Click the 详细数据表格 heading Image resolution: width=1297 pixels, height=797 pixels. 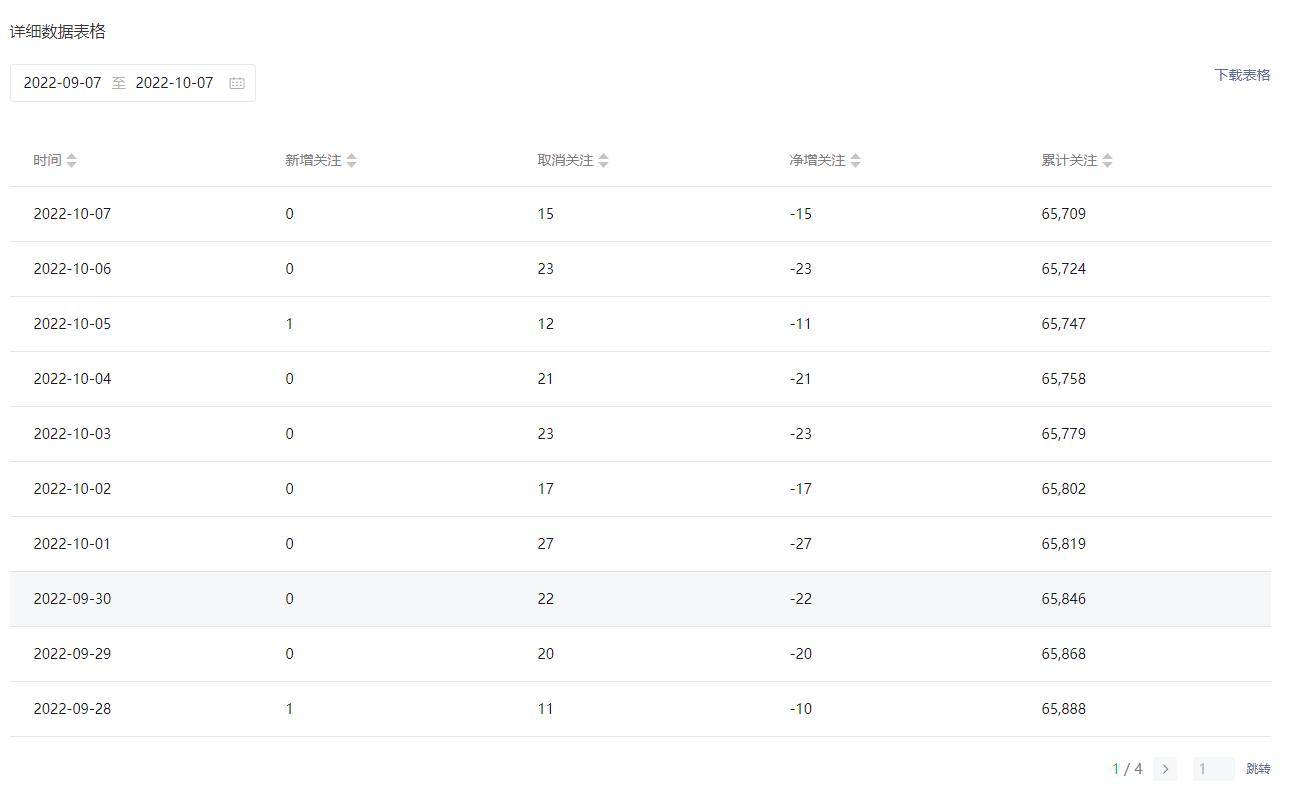[58, 32]
